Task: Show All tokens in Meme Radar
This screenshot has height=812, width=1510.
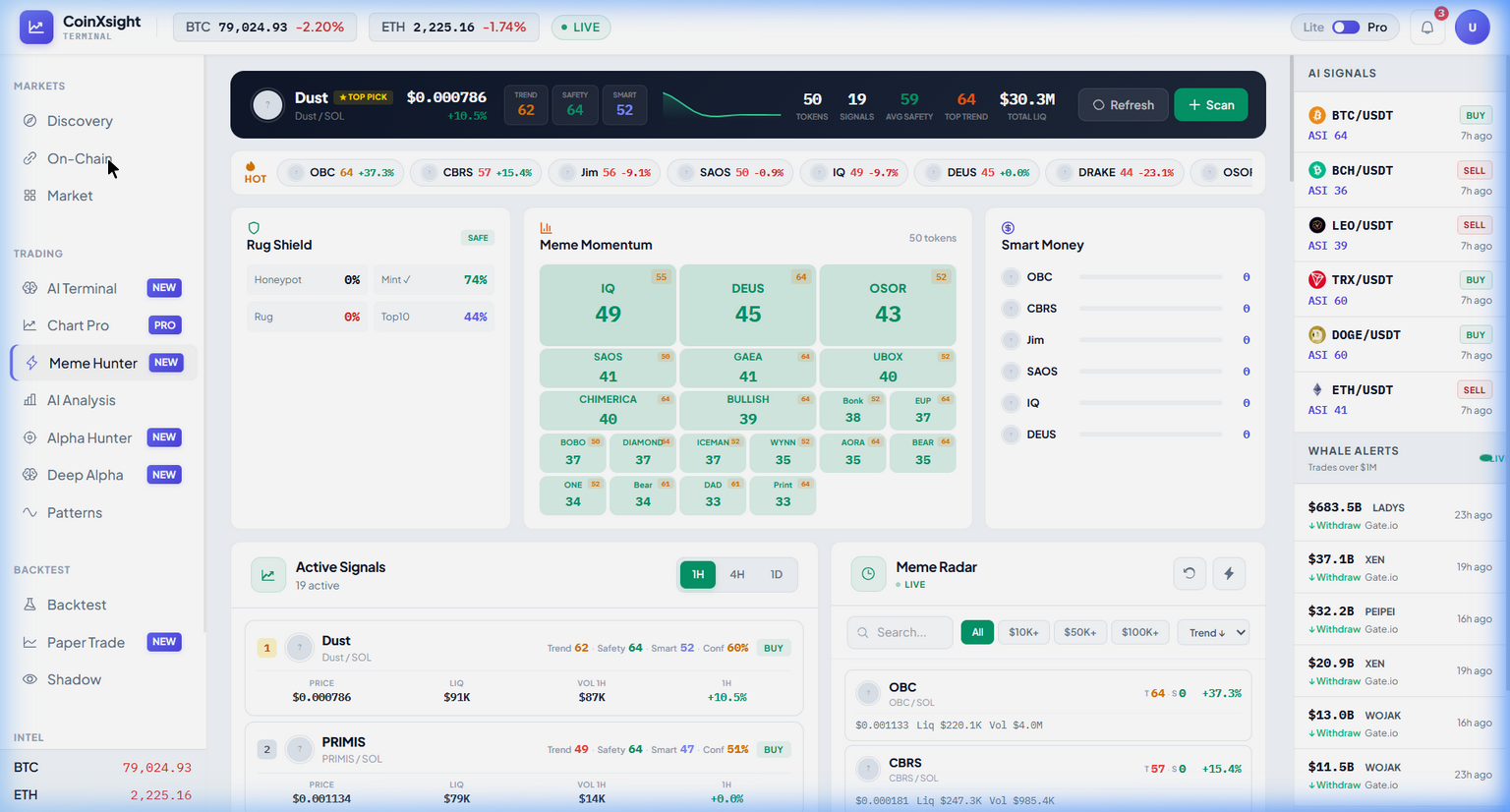Action: coord(977,632)
